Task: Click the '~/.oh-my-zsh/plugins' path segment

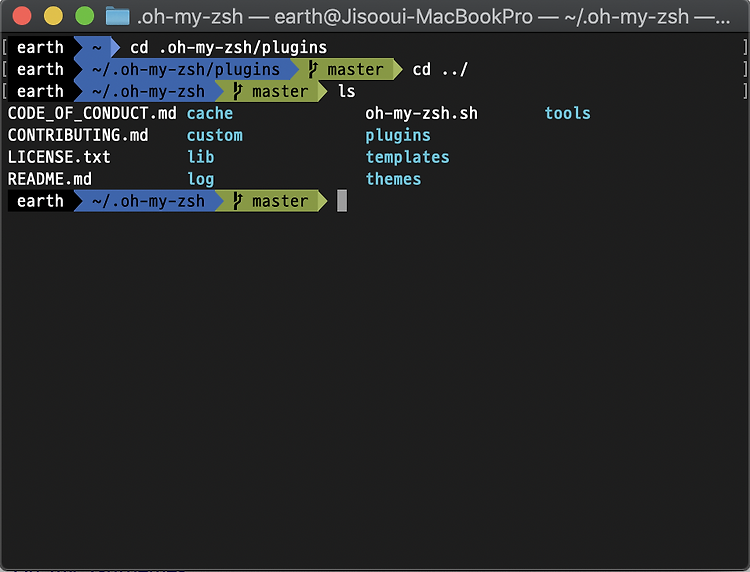Action: click(x=186, y=70)
